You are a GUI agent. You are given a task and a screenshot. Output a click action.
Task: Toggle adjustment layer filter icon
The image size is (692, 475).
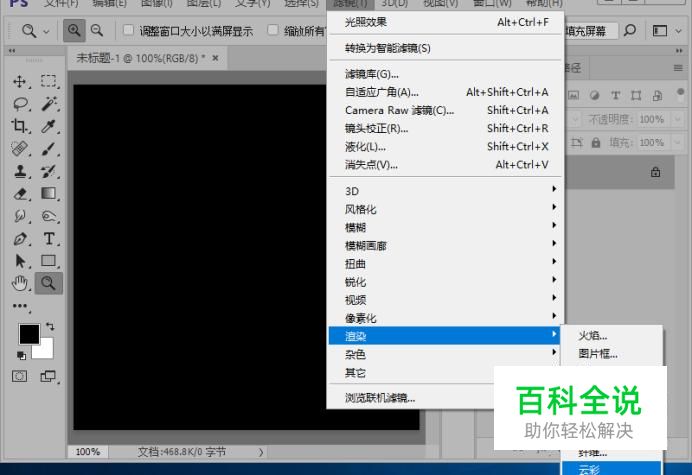point(594,95)
